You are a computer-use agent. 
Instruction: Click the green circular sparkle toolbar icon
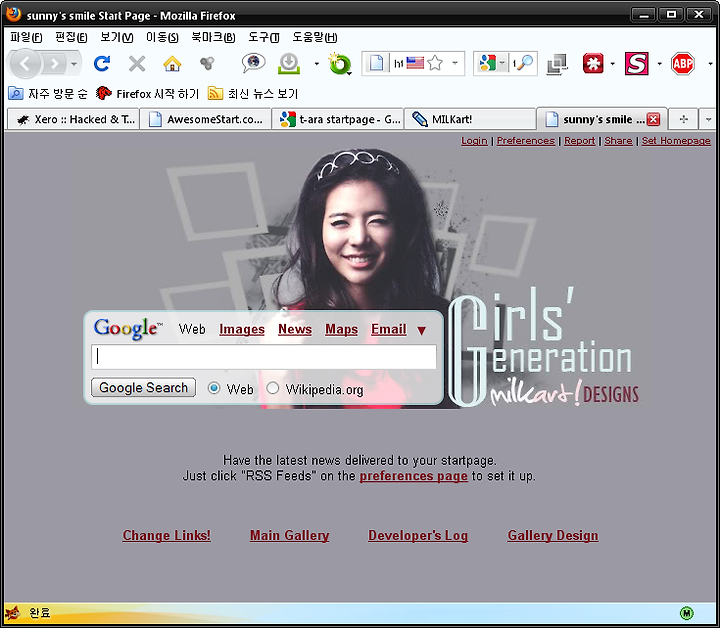tap(339, 63)
